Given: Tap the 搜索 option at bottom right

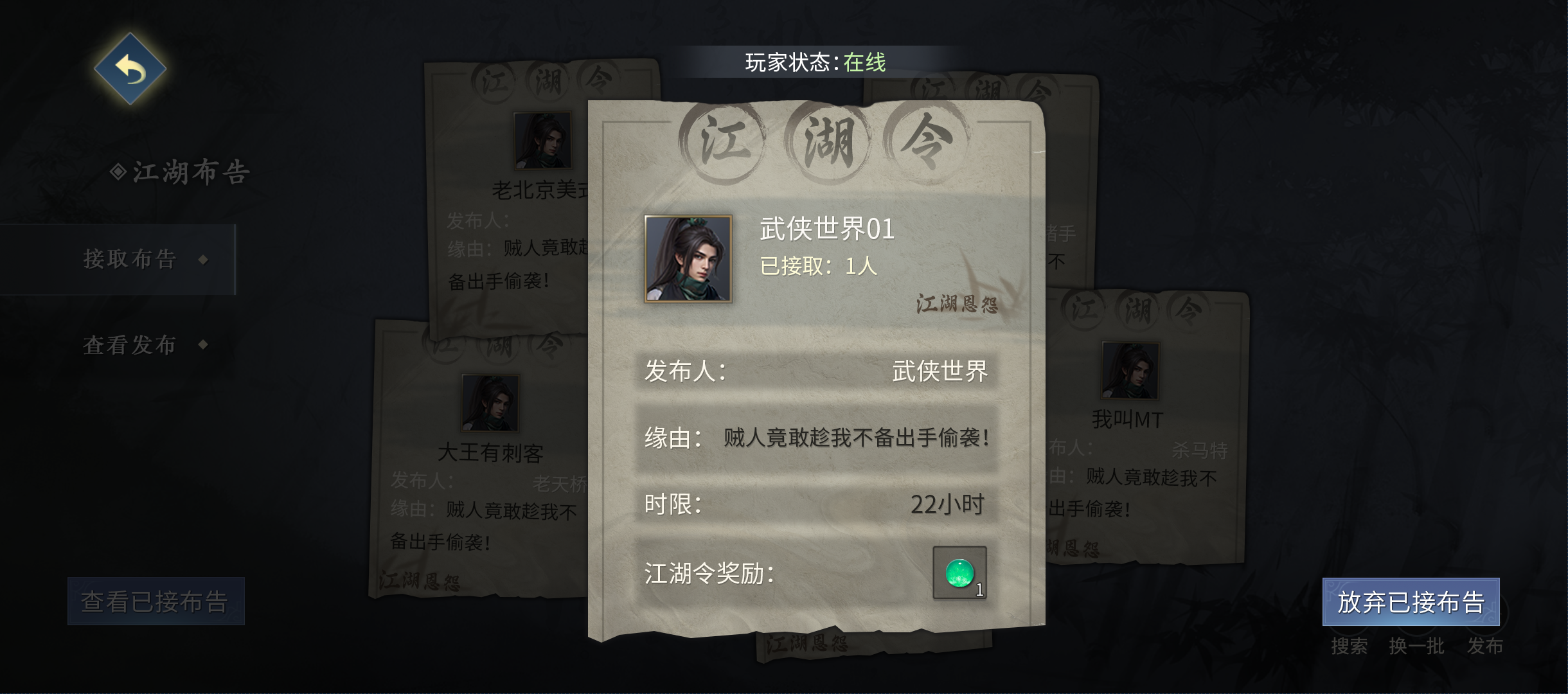Looking at the screenshot, I should point(1349,646).
